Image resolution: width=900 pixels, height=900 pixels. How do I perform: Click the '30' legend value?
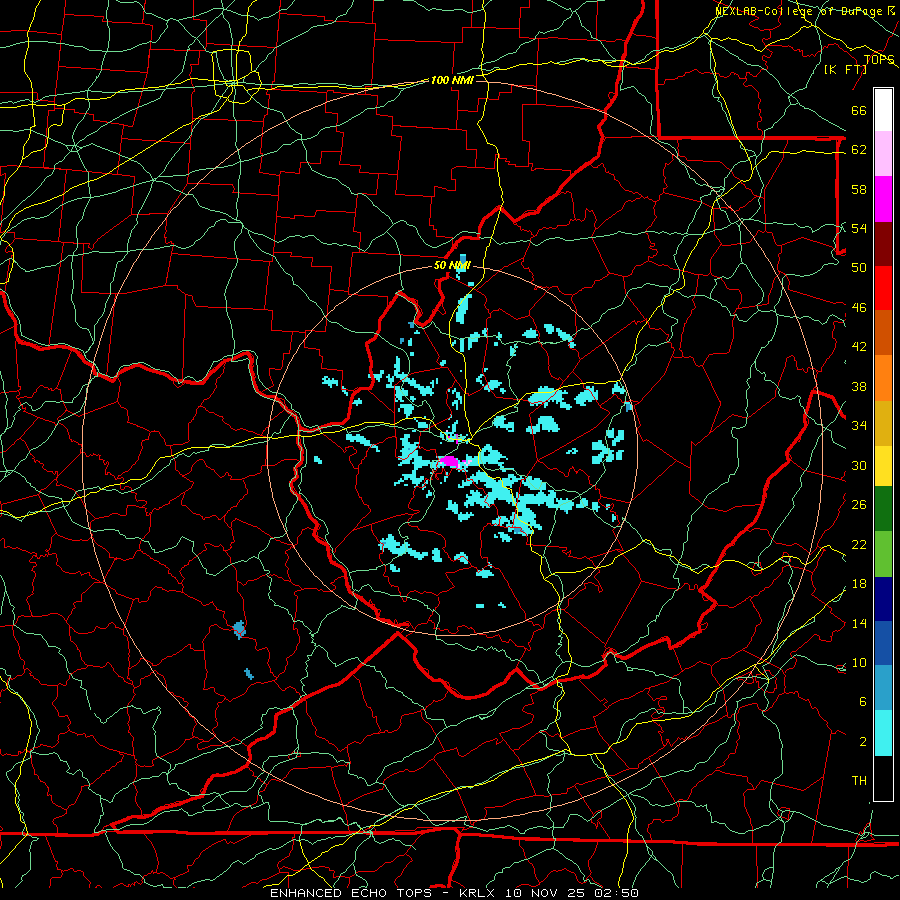[x=859, y=465]
